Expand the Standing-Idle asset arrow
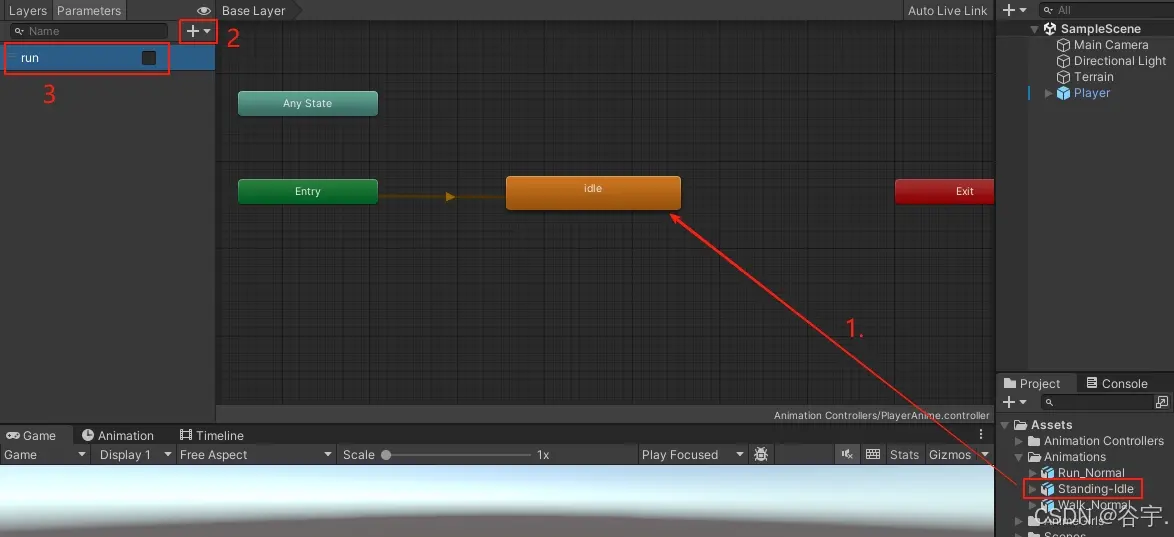This screenshot has height=537, width=1174. [1033, 489]
